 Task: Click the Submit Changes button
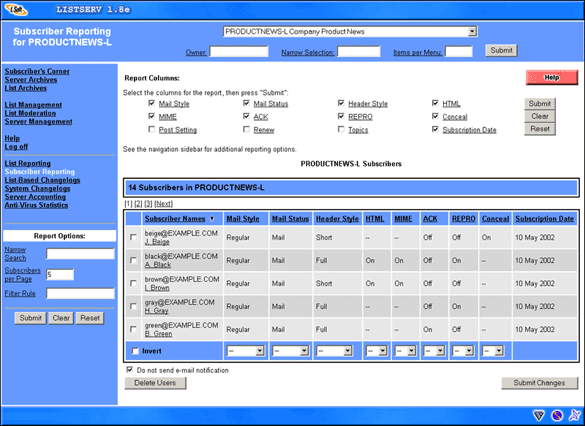(539, 383)
